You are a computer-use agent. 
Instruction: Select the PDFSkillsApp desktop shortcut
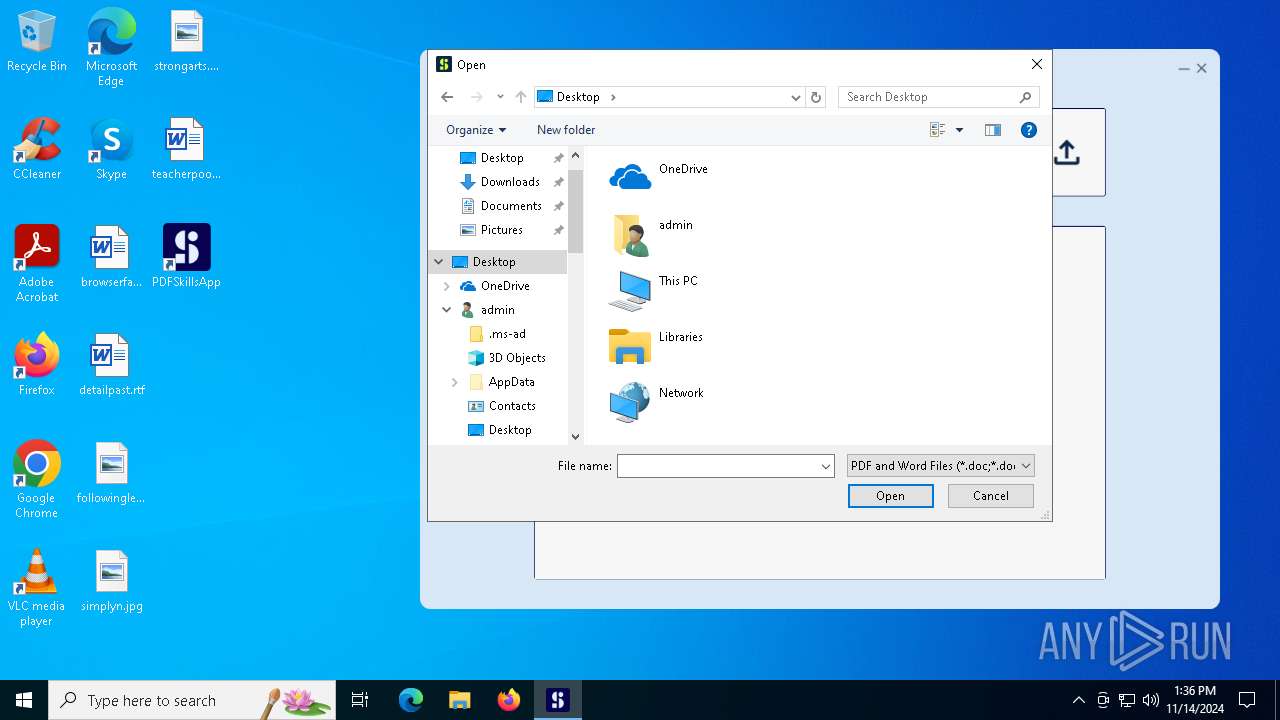[x=186, y=257]
